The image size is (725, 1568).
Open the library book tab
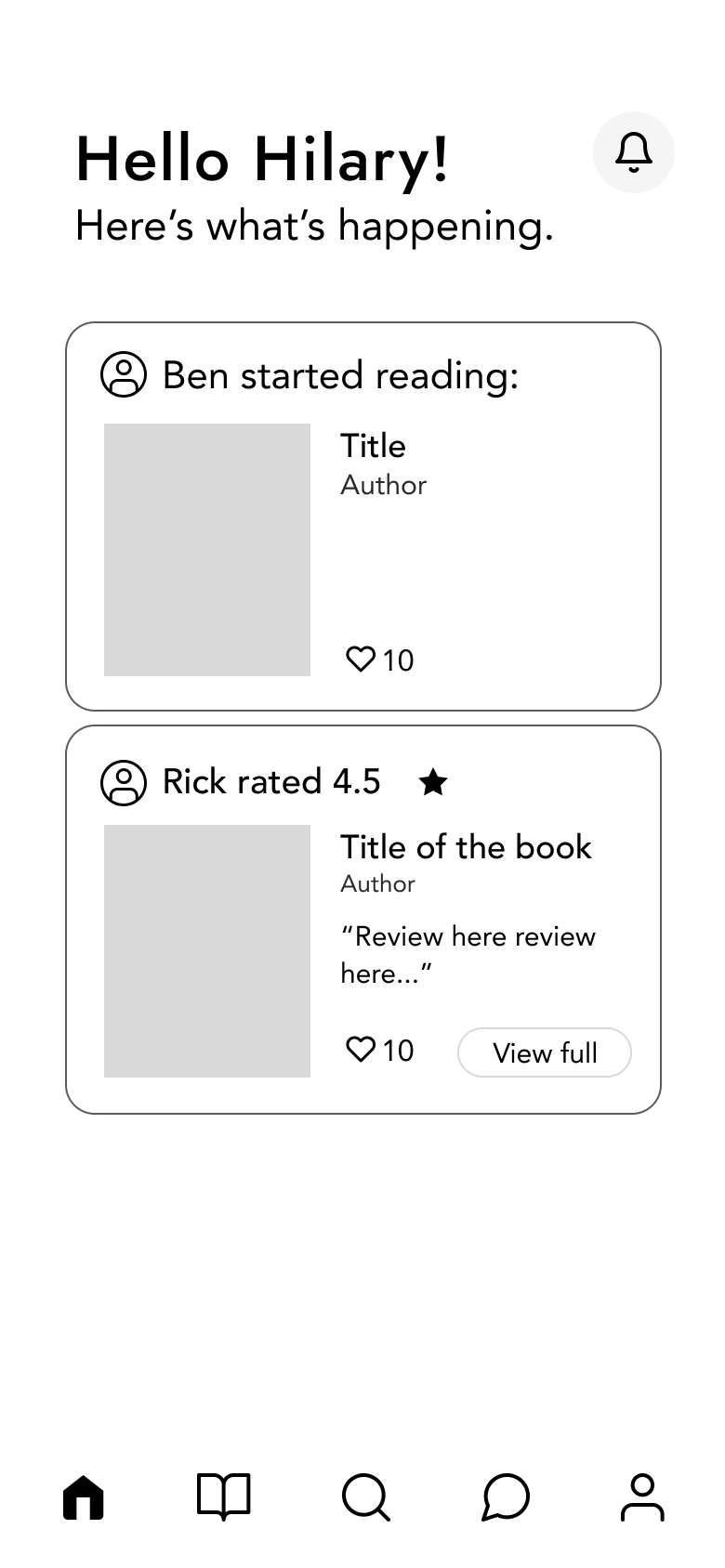click(224, 1497)
